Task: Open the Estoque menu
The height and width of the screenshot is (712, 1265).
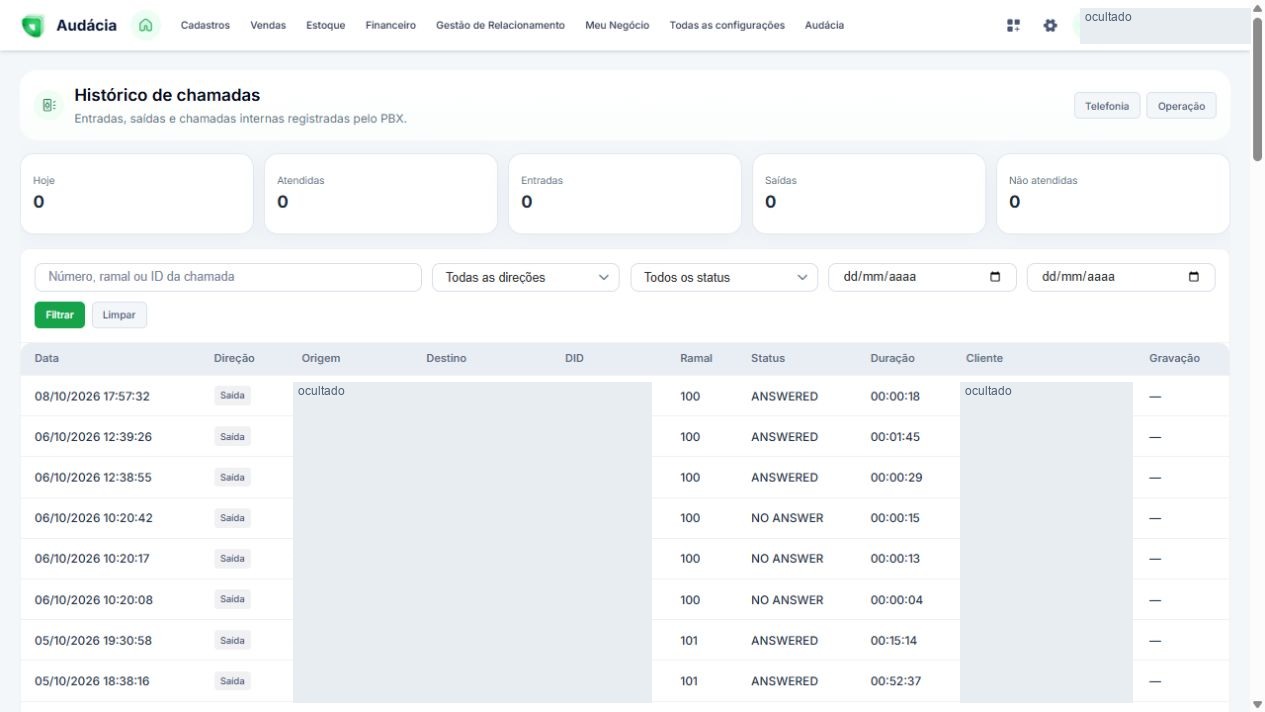Action: [x=326, y=26]
